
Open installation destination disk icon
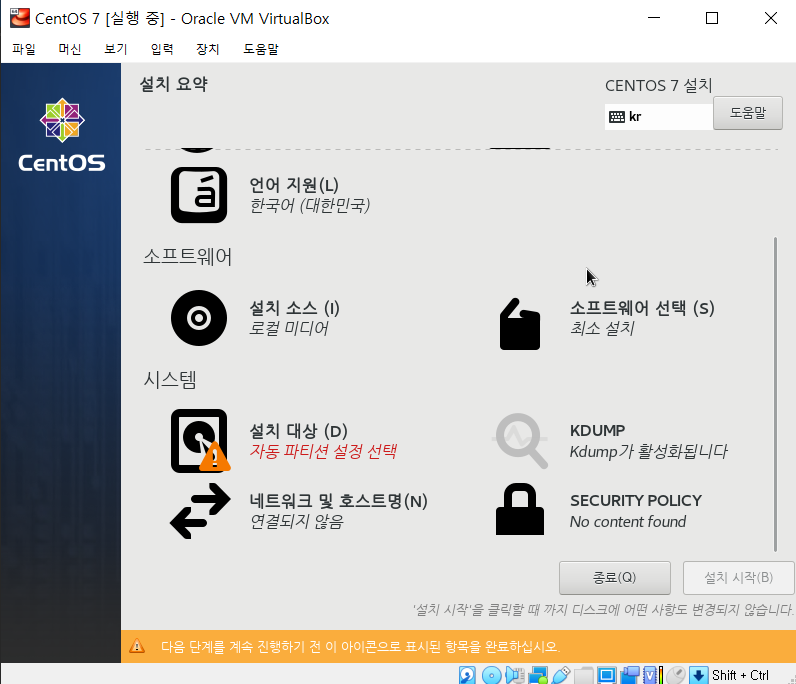(x=200, y=440)
